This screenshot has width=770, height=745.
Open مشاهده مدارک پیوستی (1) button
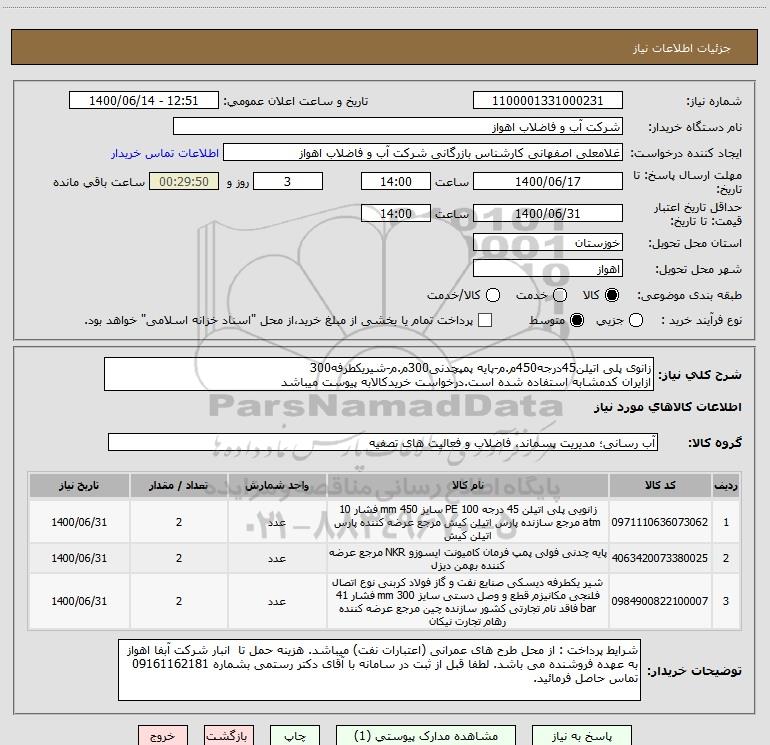(x=426, y=736)
